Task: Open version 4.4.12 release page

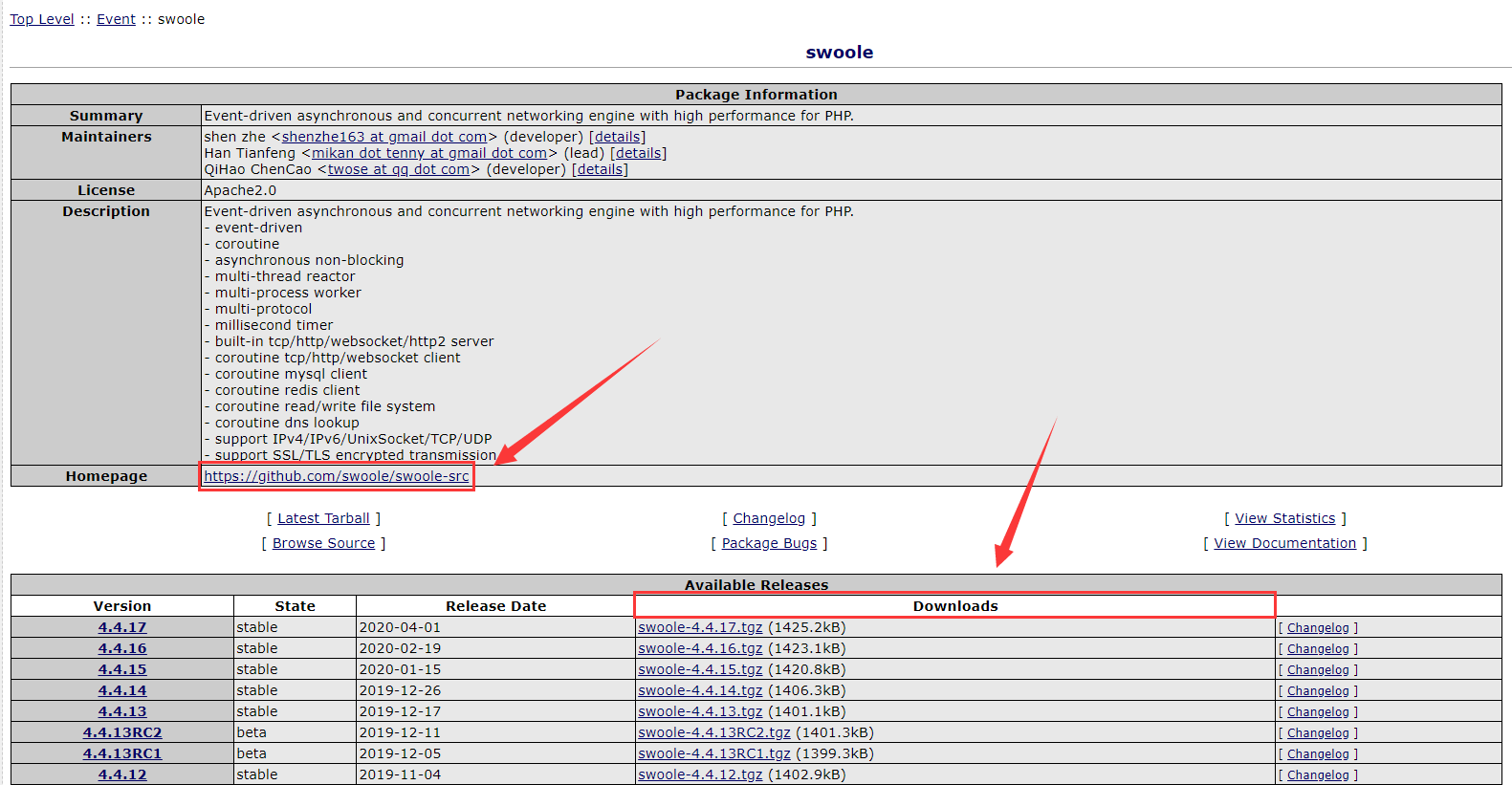Action: tap(122, 774)
